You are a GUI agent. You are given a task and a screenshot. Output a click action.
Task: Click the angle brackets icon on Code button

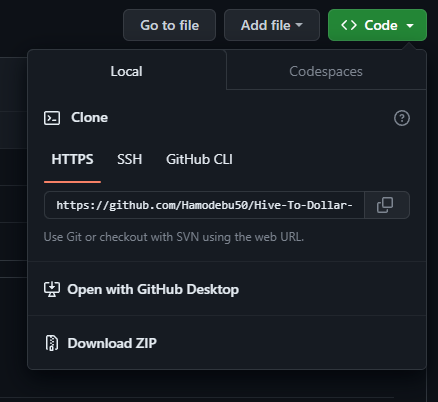[x=349, y=25]
